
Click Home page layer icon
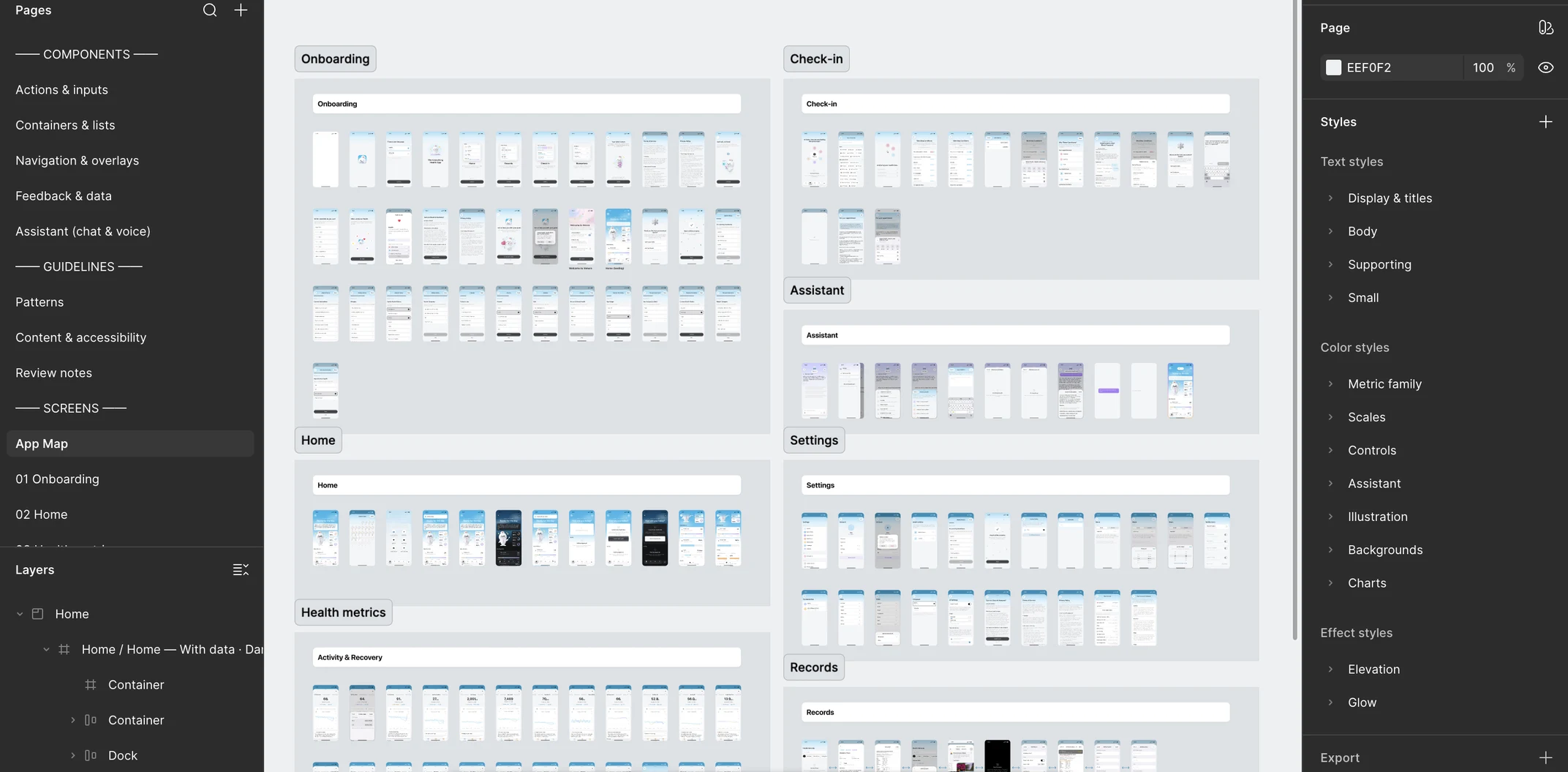point(38,614)
